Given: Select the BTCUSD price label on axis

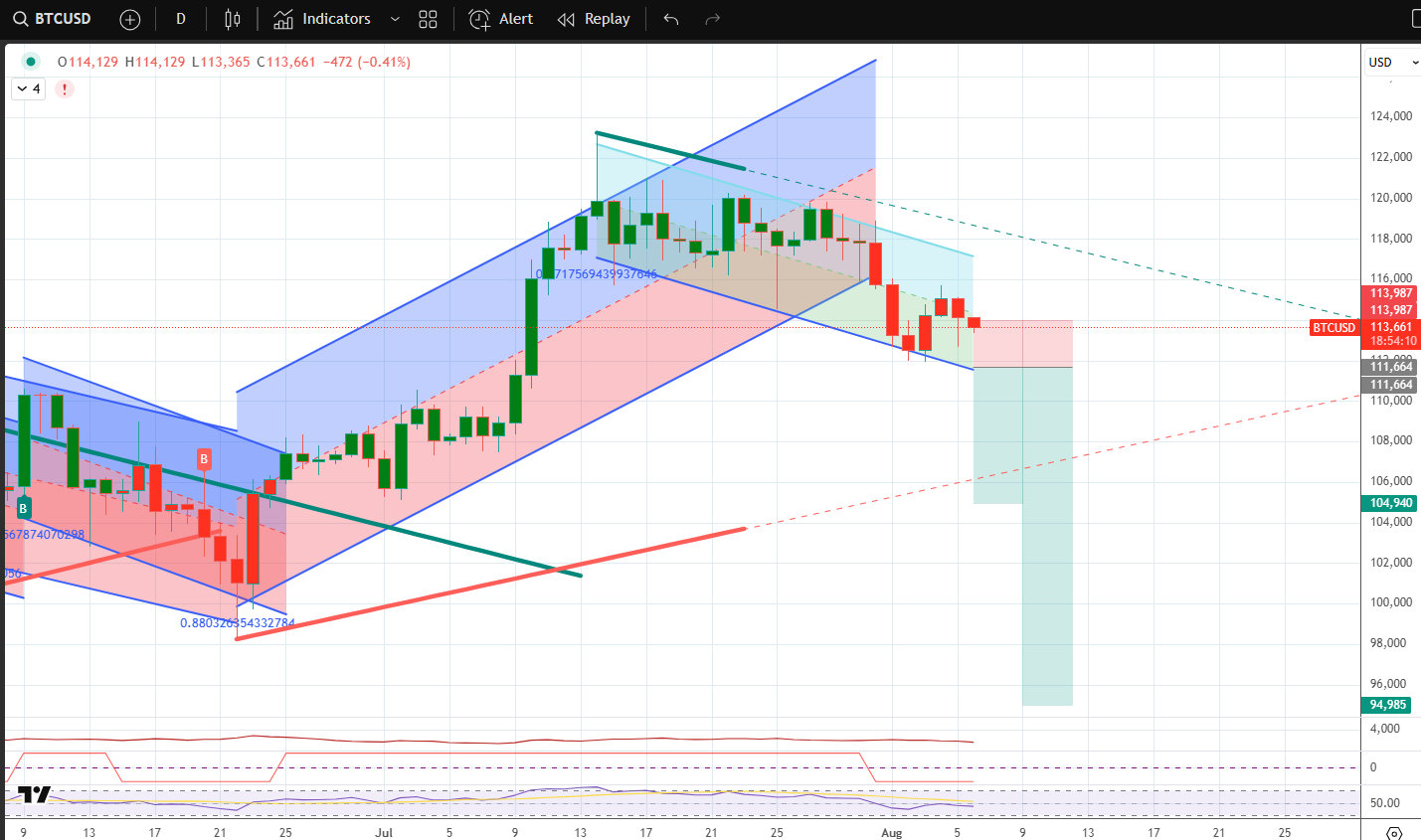Looking at the screenshot, I should [x=1333, y=327].
